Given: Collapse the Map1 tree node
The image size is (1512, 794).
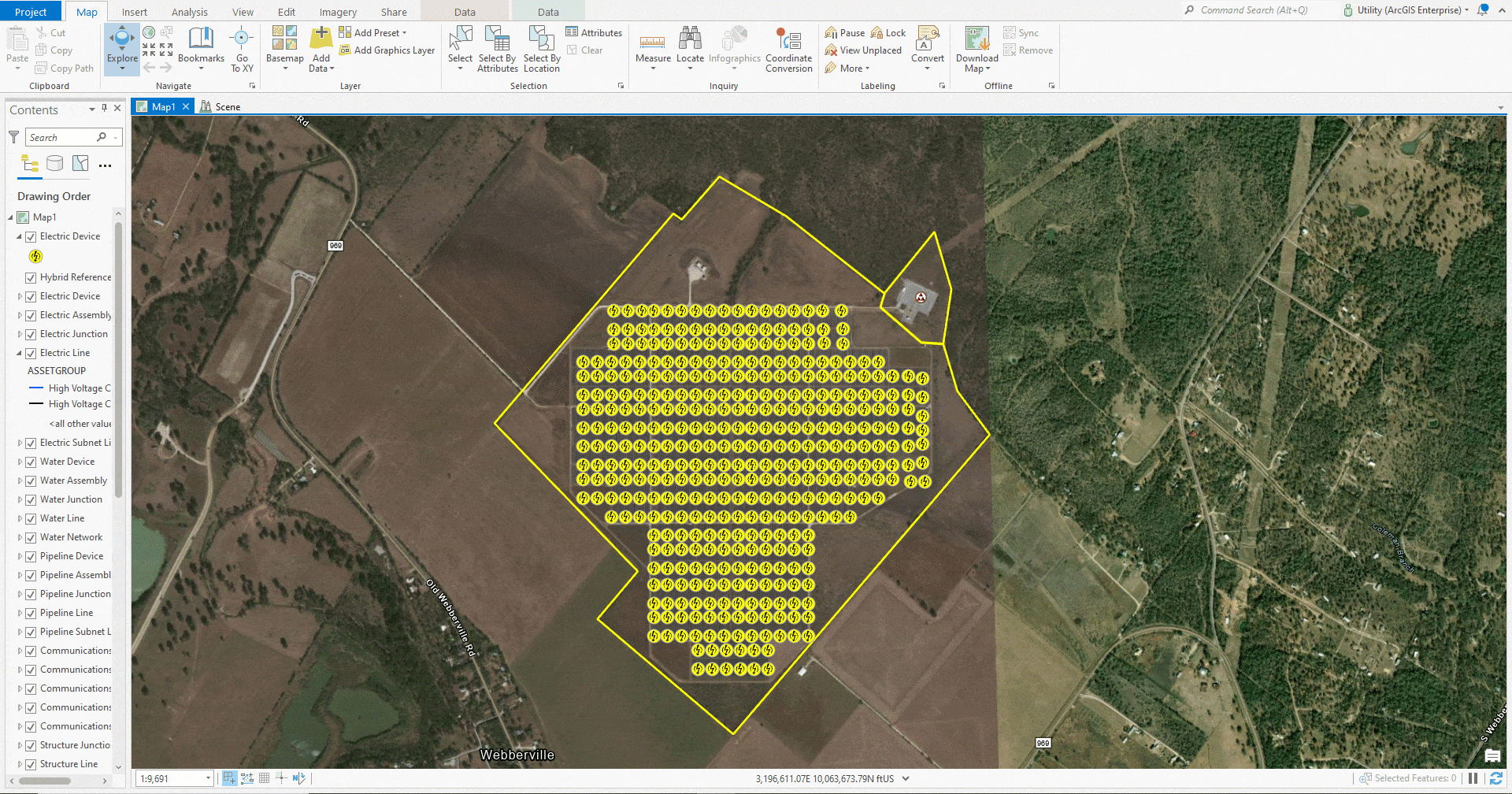Looking at the screenshot, I should [x=11, y=217].
